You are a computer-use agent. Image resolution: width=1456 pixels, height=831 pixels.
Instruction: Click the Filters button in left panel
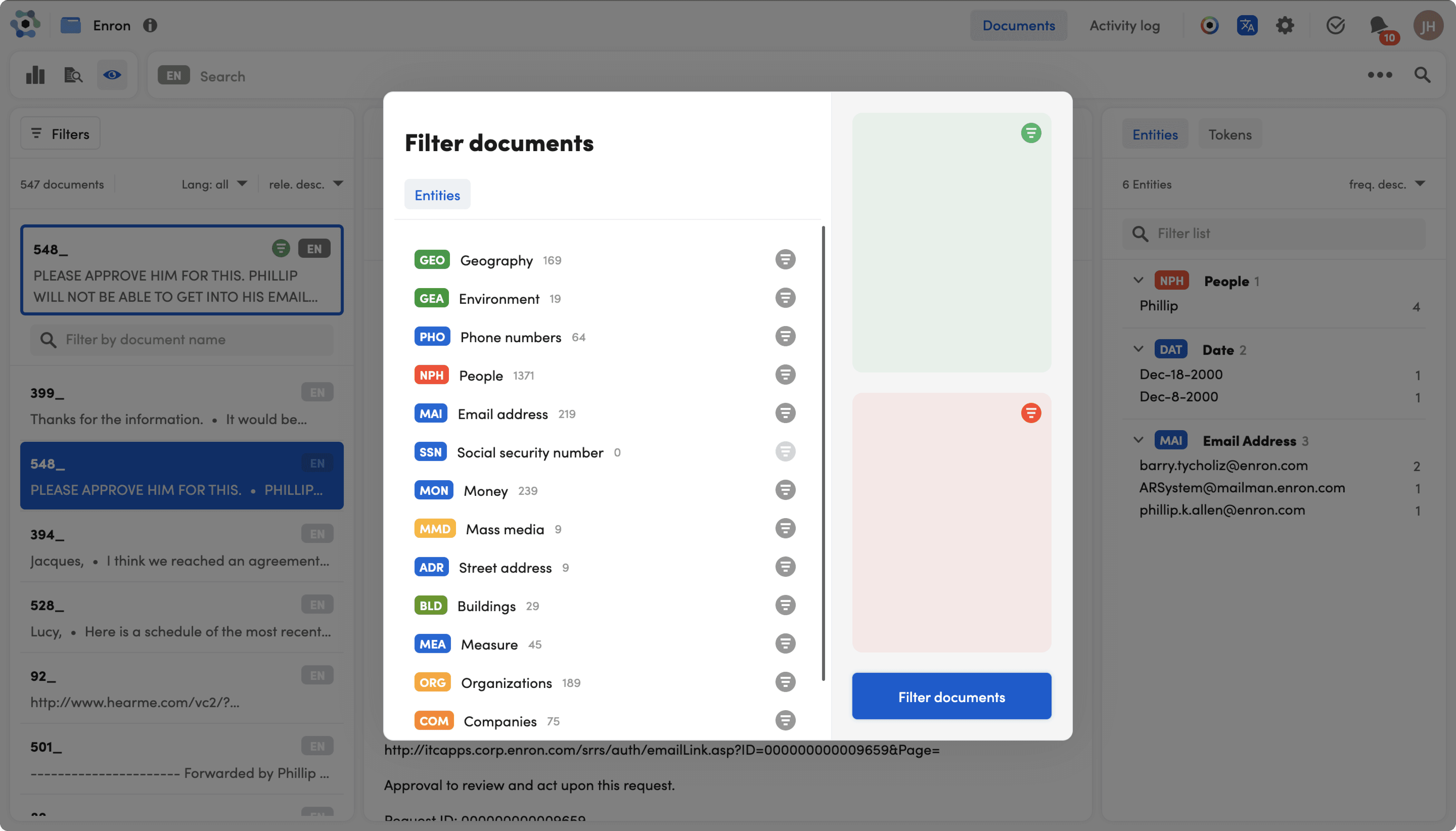[x=61, y=133]
